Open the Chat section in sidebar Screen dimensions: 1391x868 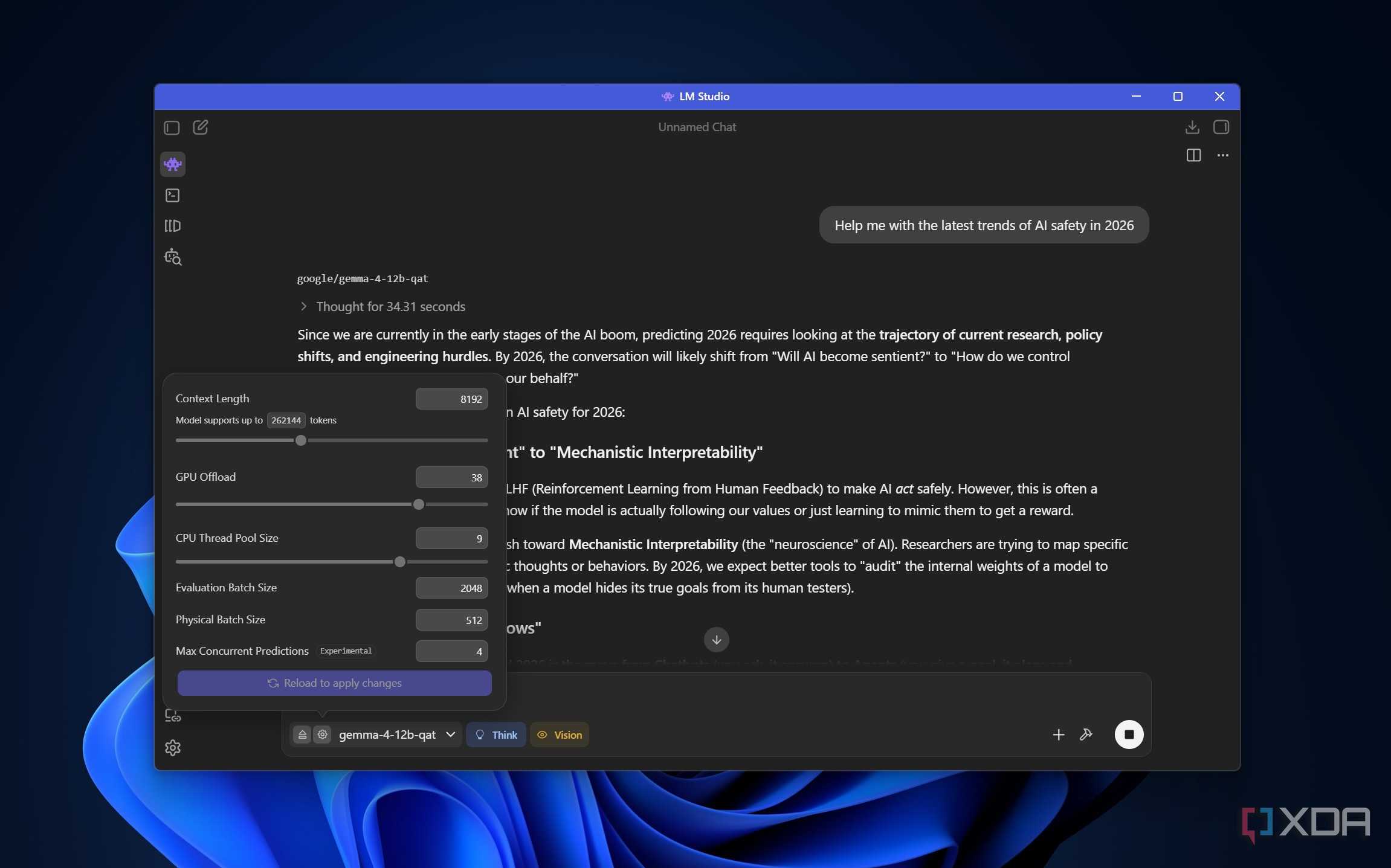[173, 164]
